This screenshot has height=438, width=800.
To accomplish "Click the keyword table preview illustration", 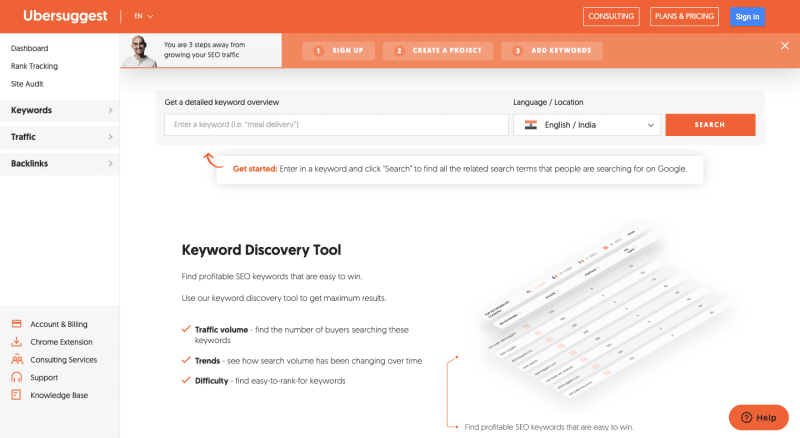I will click(x=607, y=311).
